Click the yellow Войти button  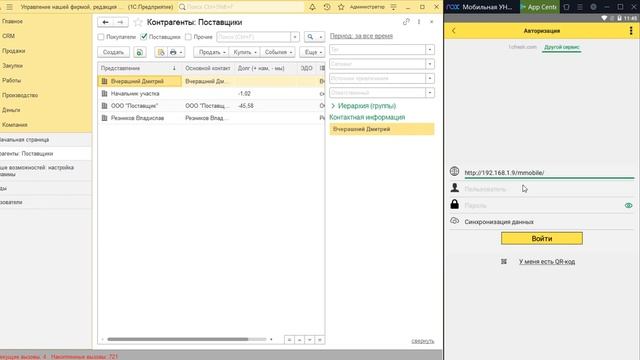[x=542, y=238]
